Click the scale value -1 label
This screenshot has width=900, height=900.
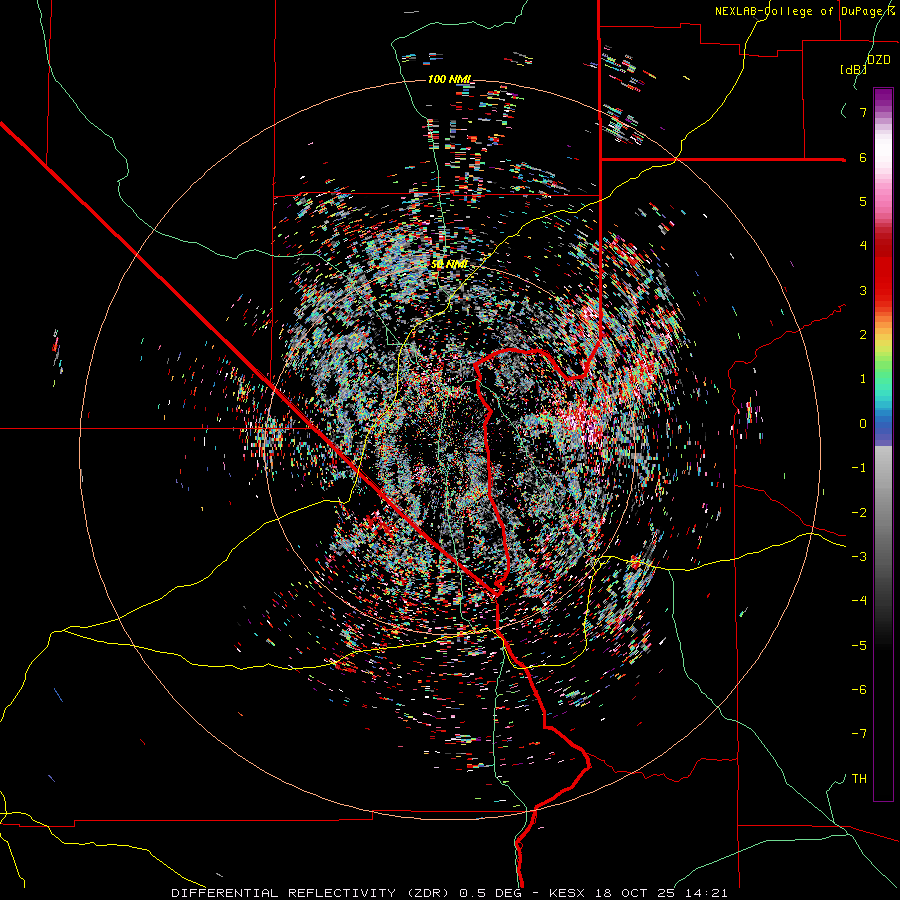pos(859,468)
